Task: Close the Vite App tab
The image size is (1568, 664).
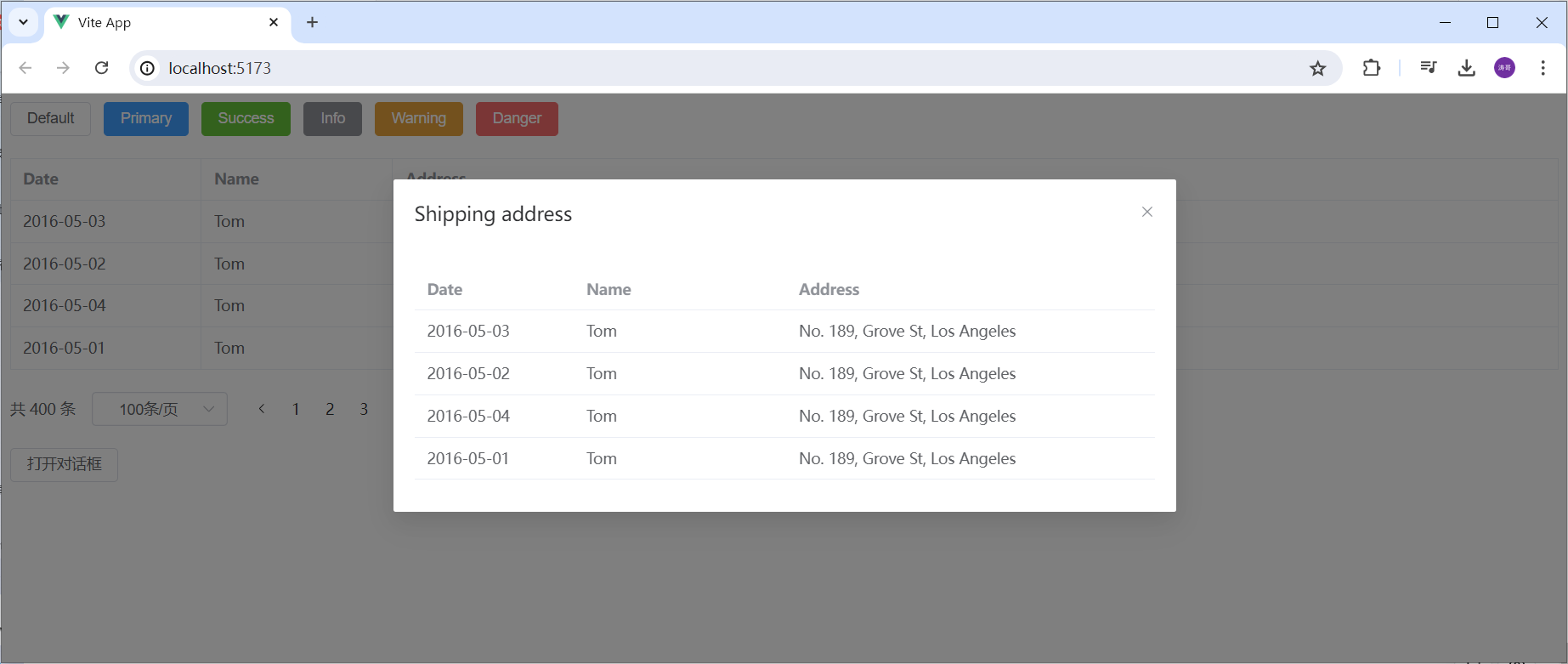Action: coord(274,22)
